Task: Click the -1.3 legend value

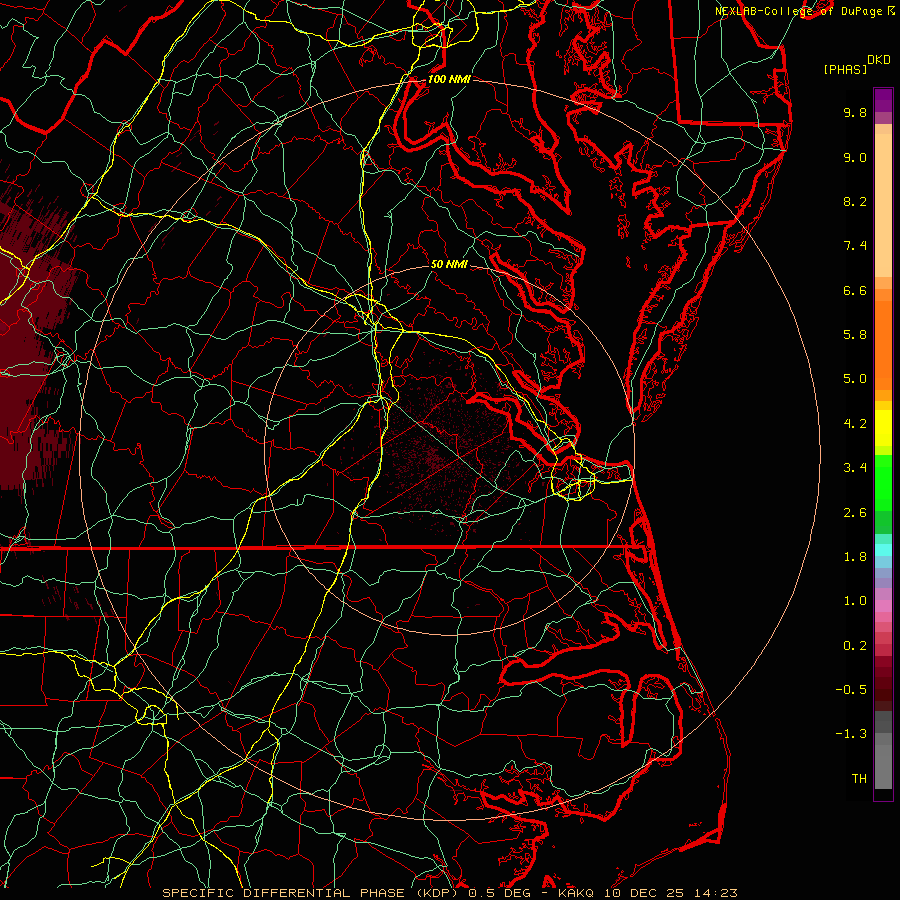Action: point(851,734)
